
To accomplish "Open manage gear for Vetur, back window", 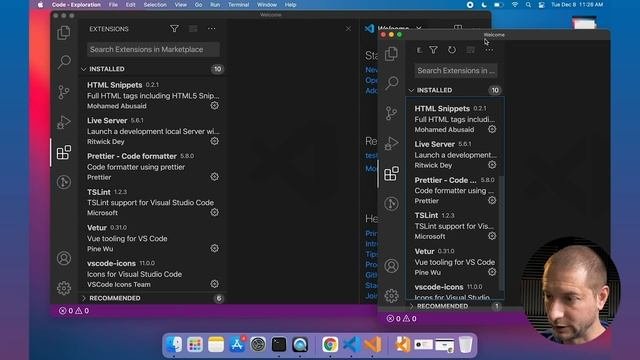I will point(214,248).
